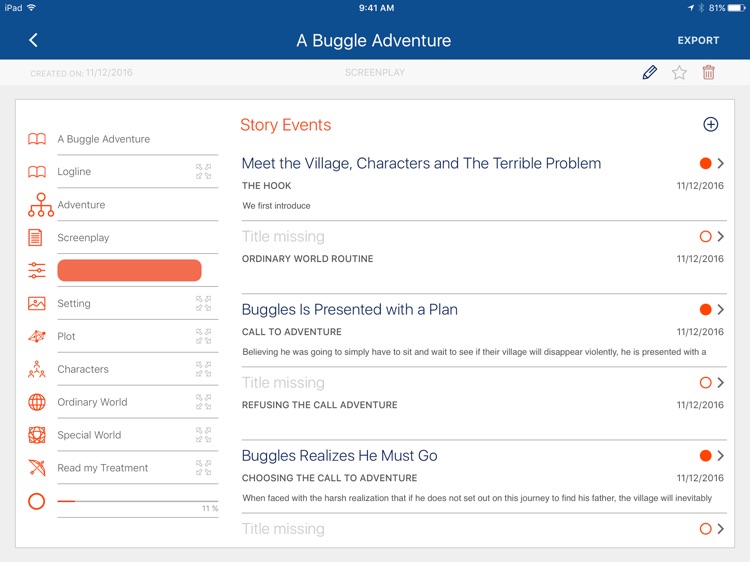Mark project as favorite with star icon
This screenshot has width=750, height=562.
(x=679, y=73)
